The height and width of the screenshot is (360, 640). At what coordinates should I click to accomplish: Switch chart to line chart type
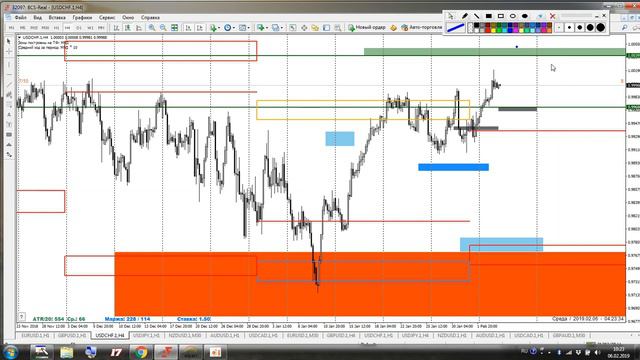point(139,28)
